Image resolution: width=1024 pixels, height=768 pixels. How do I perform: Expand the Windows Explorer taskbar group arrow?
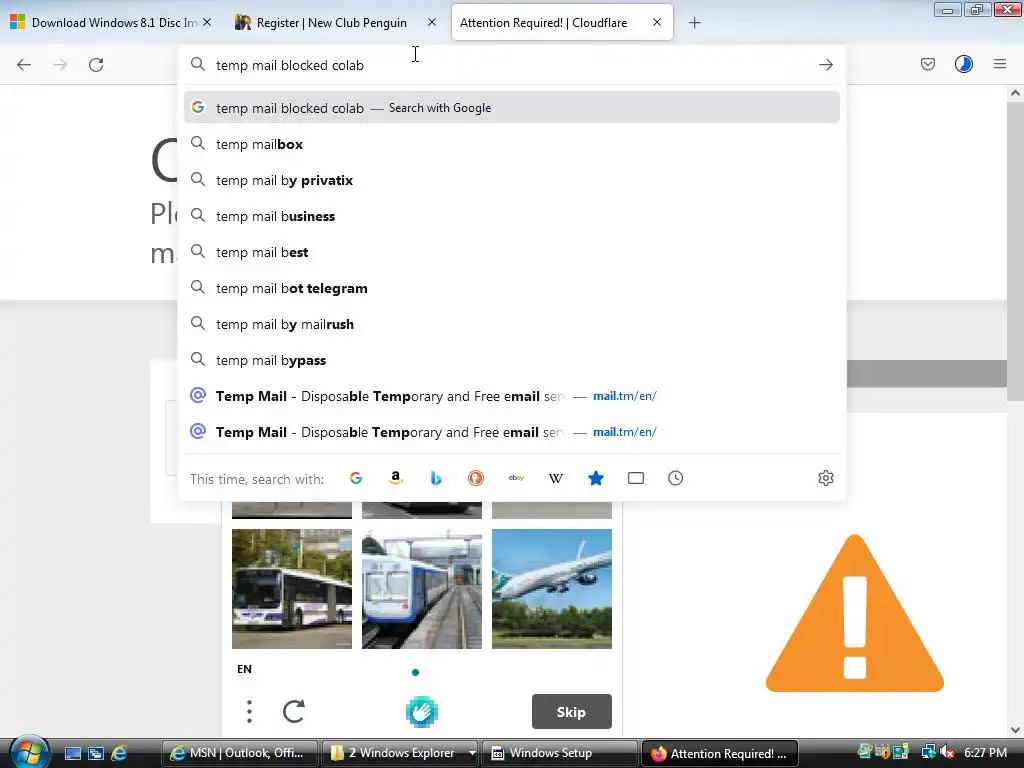[472, 753]
